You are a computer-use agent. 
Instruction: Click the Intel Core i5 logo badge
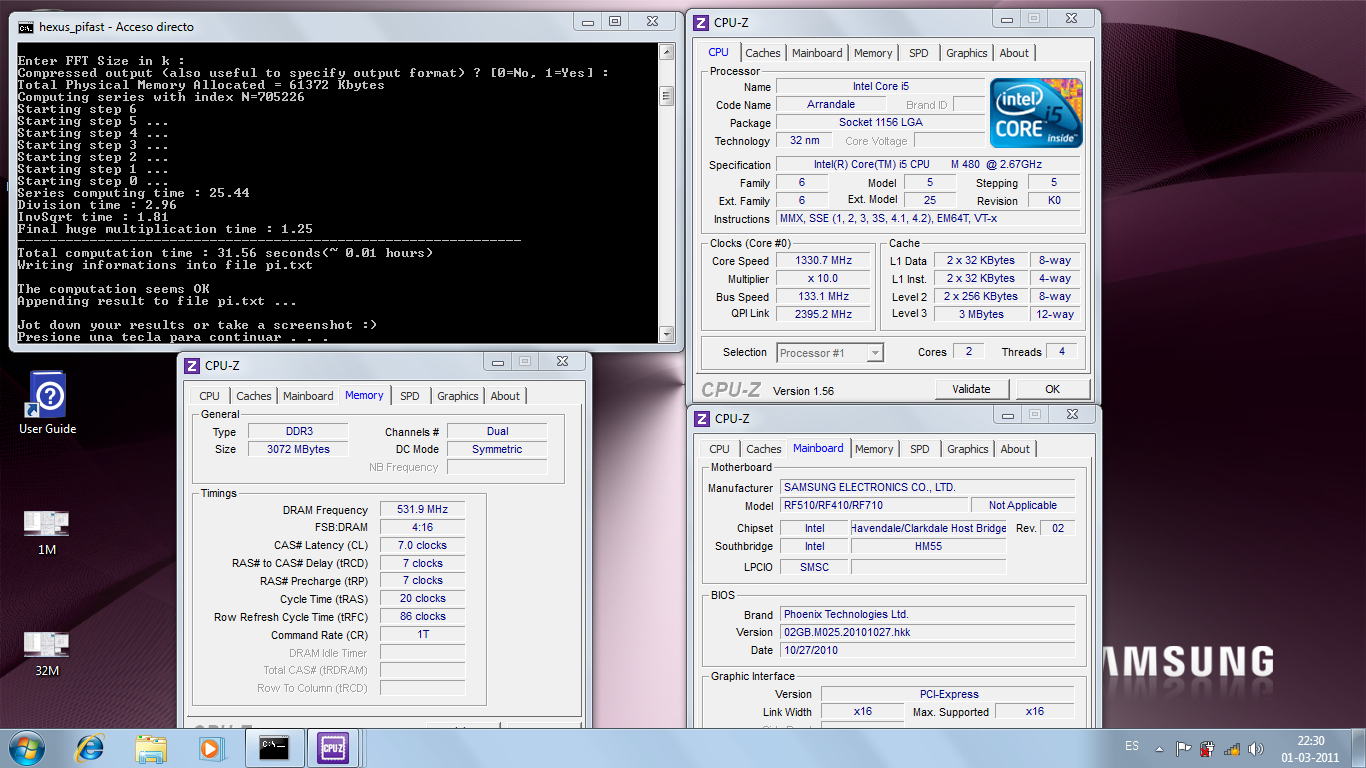coord(1036,113)
